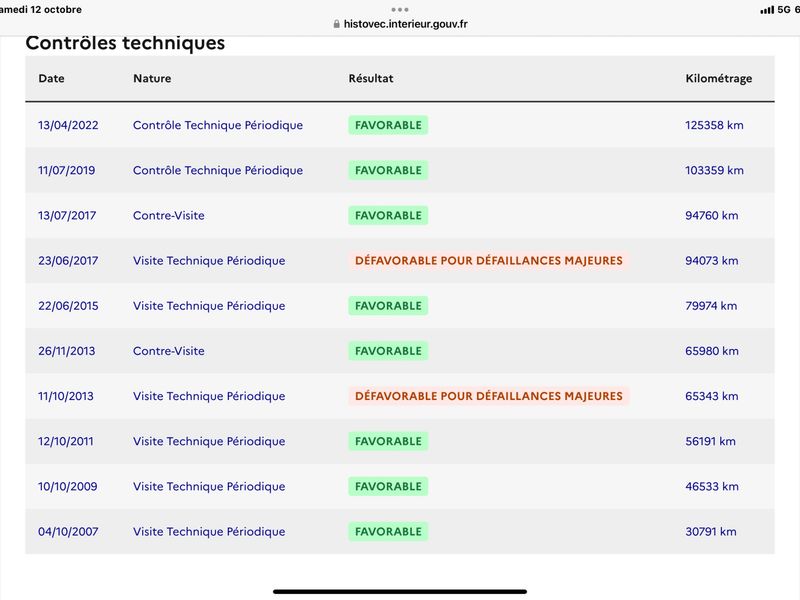Select the Résultat column header

(x=371, y=79)
